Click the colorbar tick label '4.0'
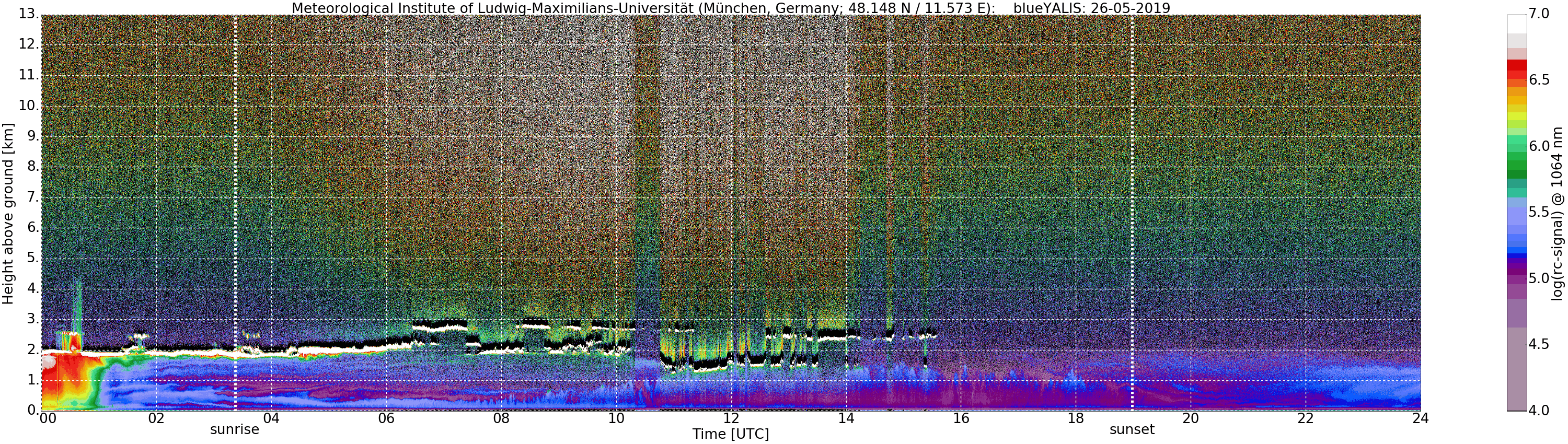The image size is (1568, 444). (1539, 411)
